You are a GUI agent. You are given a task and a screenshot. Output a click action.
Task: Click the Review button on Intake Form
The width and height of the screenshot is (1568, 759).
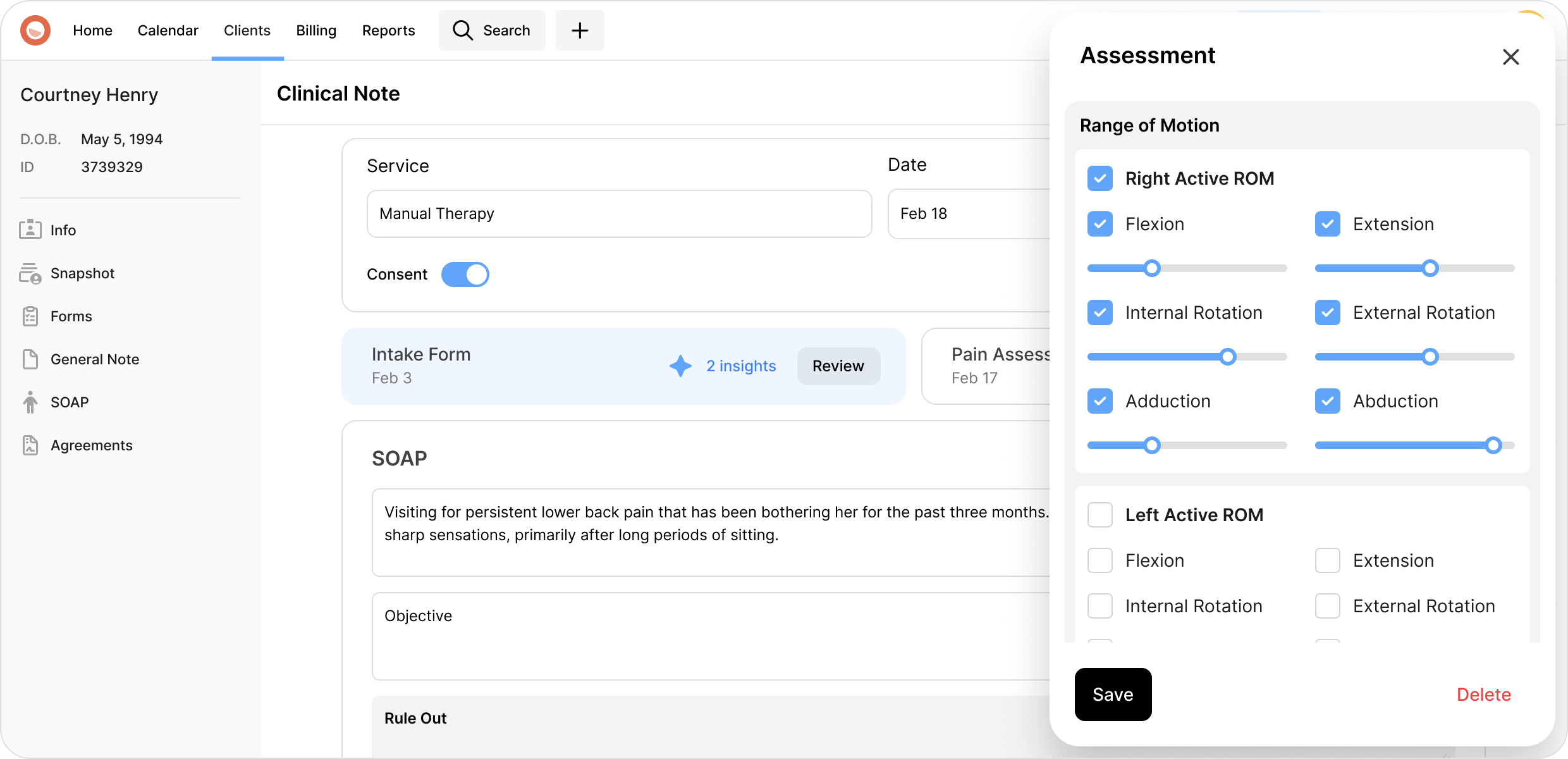tap(838, 366)
